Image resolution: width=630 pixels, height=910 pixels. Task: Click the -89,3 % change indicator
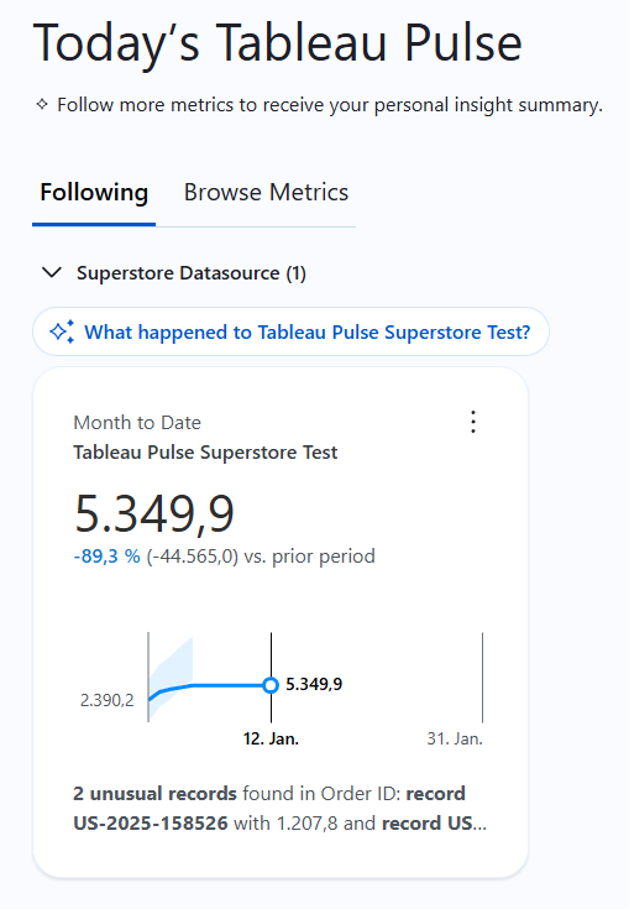tap(106, 556)
